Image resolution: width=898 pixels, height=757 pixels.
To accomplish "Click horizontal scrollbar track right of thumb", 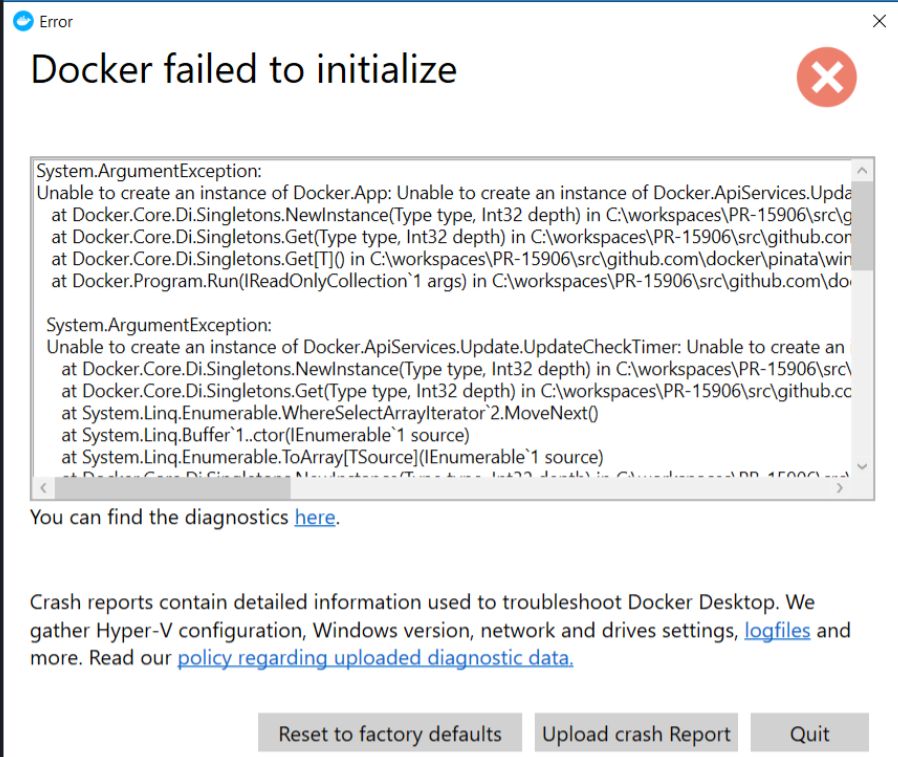I will 560,488.
